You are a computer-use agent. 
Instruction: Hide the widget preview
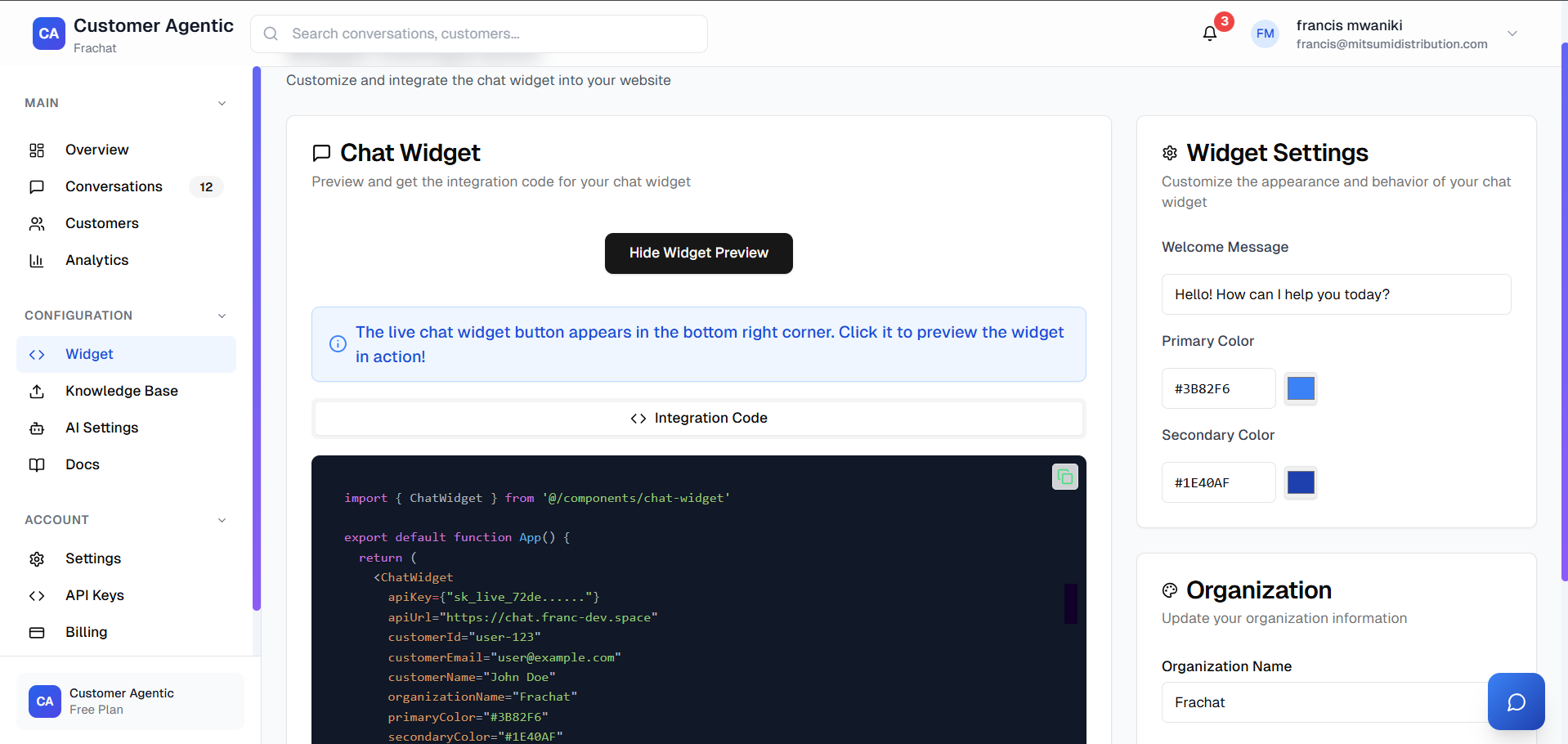tap(698, 253)
